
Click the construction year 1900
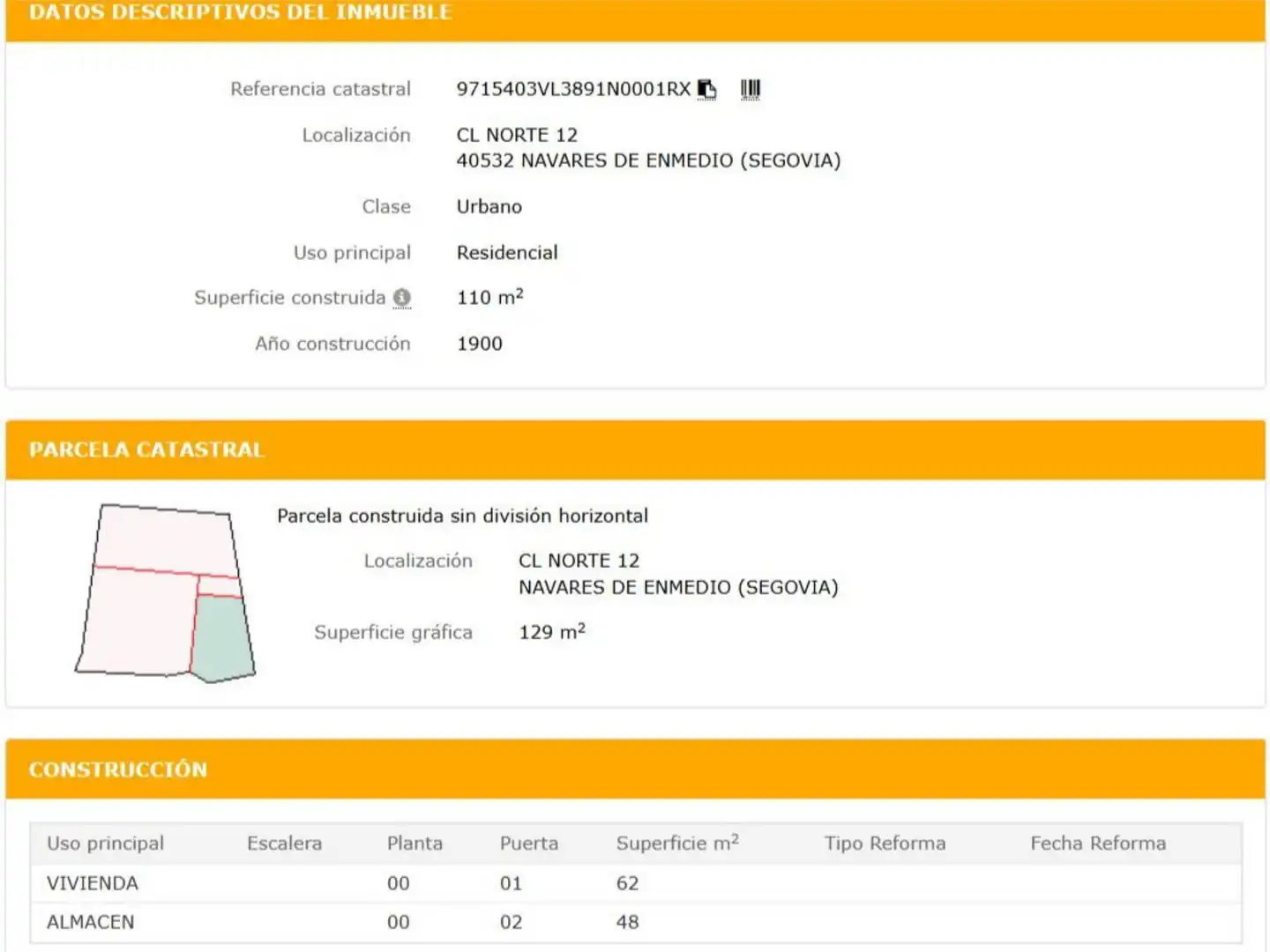480,344
